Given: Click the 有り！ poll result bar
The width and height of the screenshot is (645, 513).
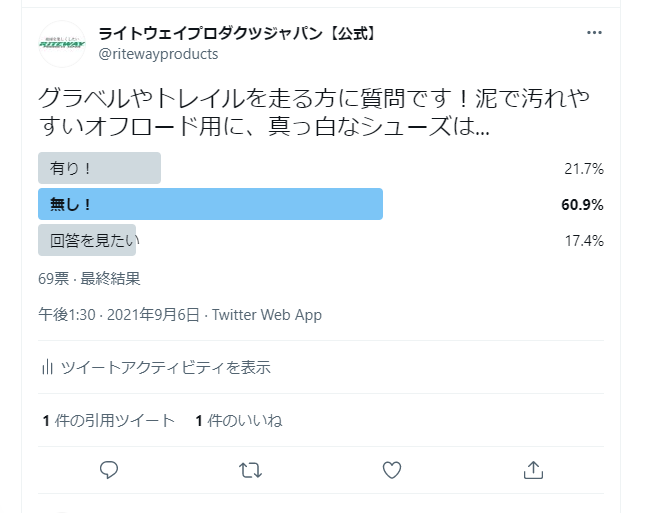Looking at the screenshot, I should [100, 168].
